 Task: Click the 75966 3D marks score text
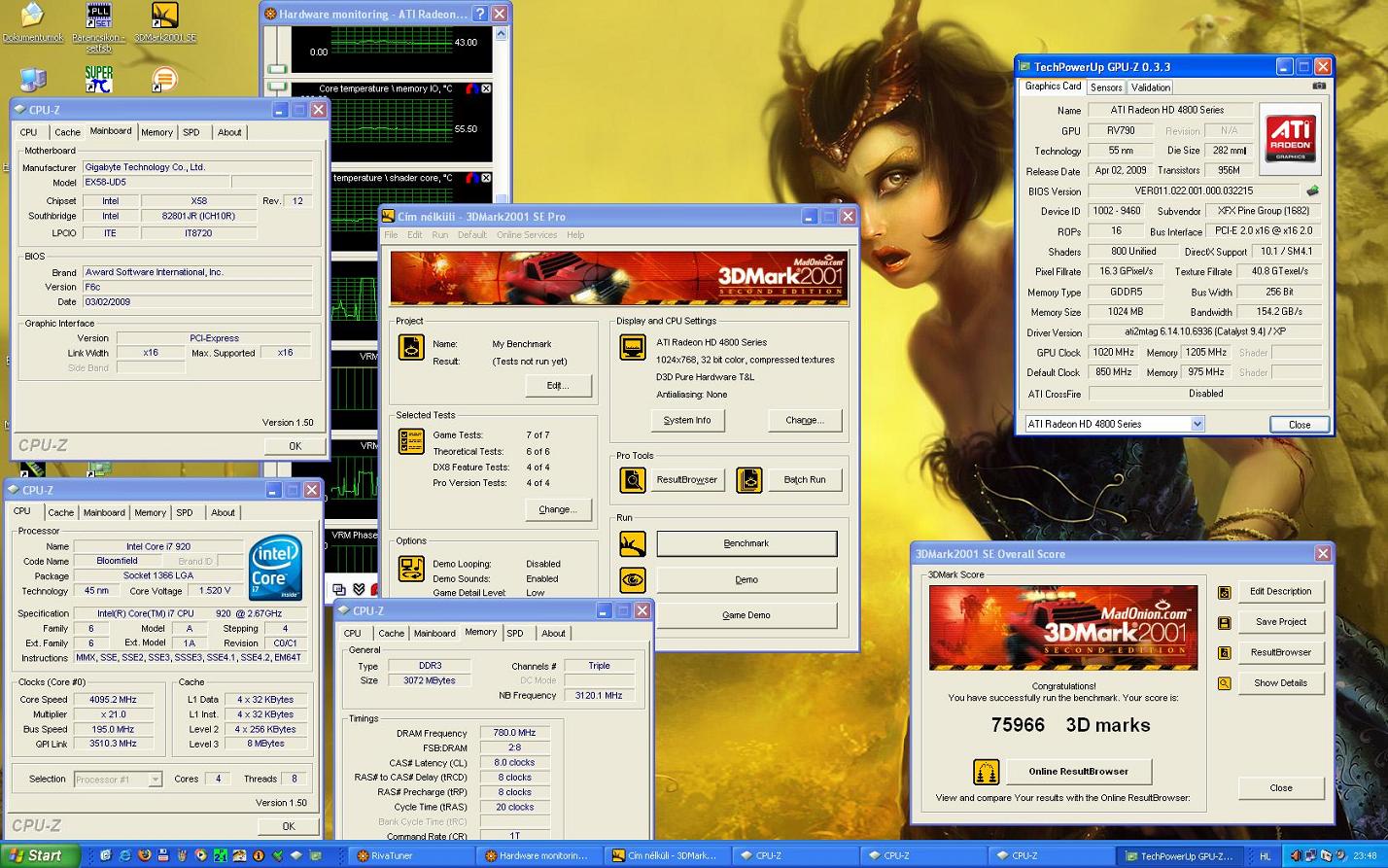coord(1070,725)
